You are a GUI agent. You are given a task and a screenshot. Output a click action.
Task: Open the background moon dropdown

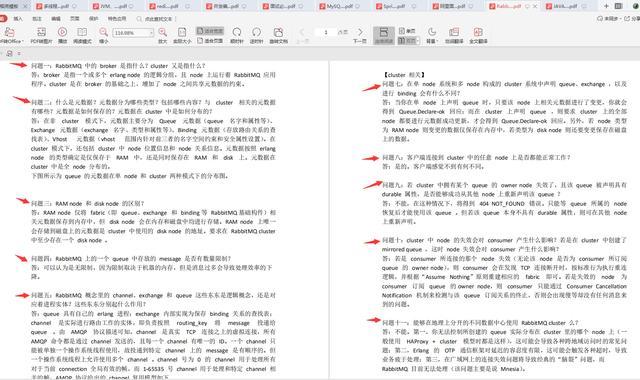432,35
